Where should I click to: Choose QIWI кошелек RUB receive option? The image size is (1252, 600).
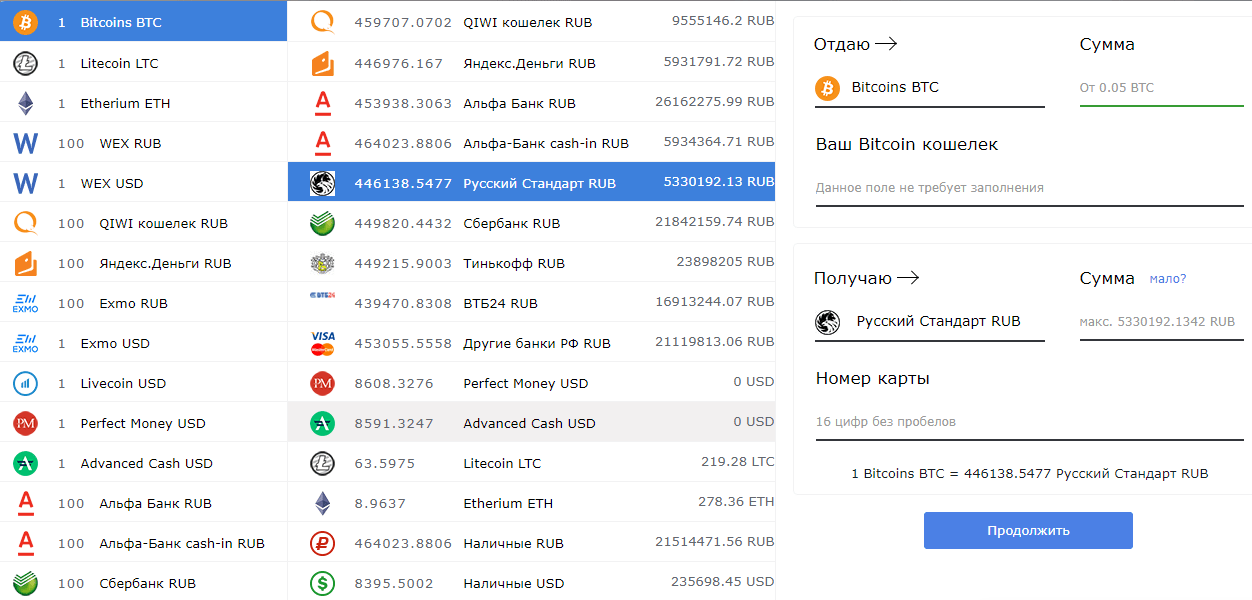coord(531,22)
